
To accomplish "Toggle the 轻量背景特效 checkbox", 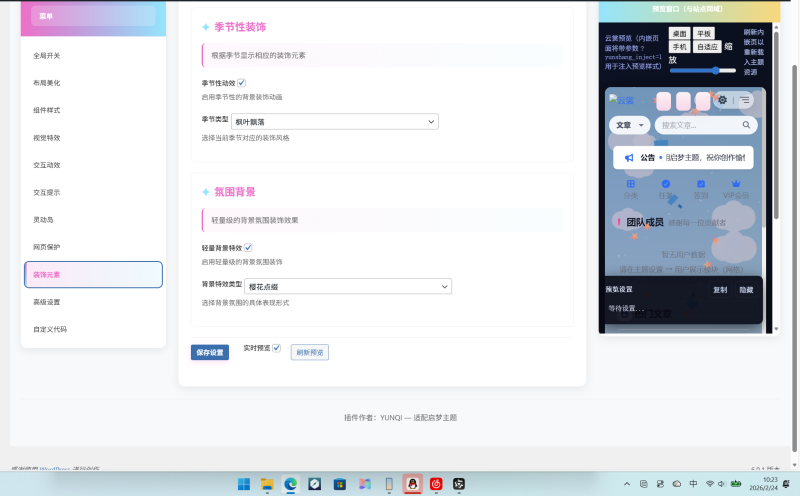I will (248, 247).
